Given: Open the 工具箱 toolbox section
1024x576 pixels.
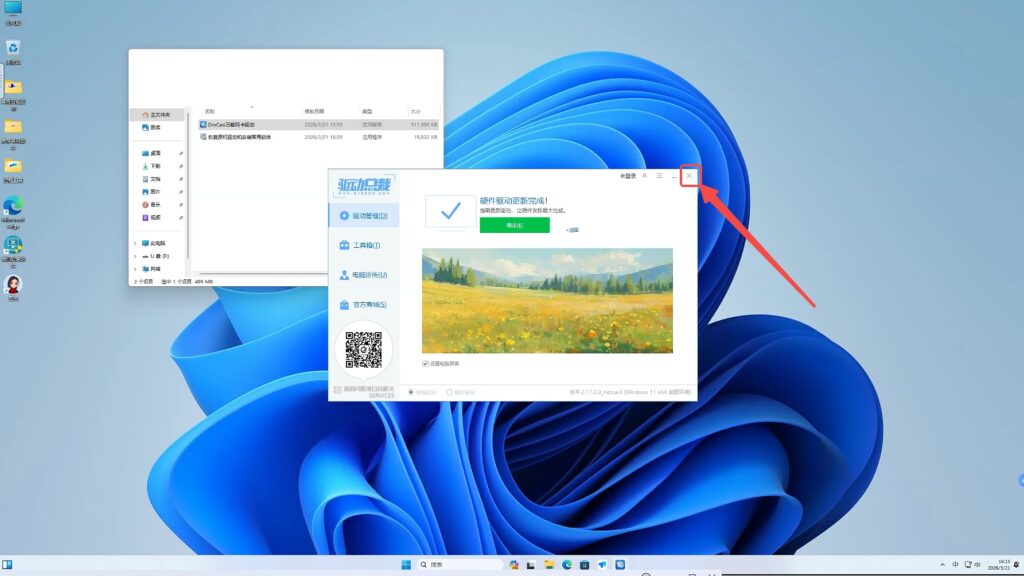Looking at the screenshot, I should [x=360, y=245].
